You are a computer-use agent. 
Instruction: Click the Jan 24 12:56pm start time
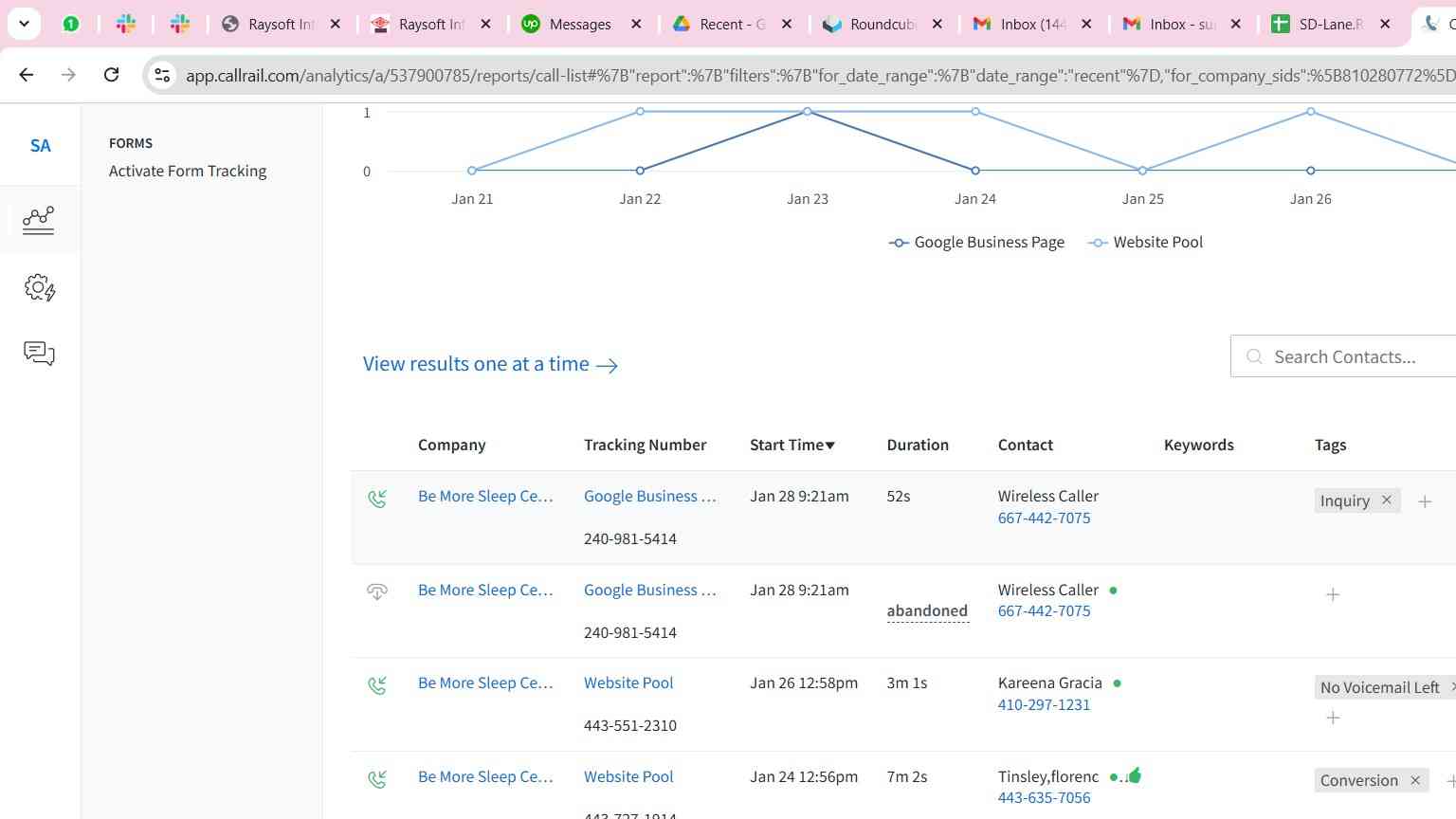tap(804, 776)
